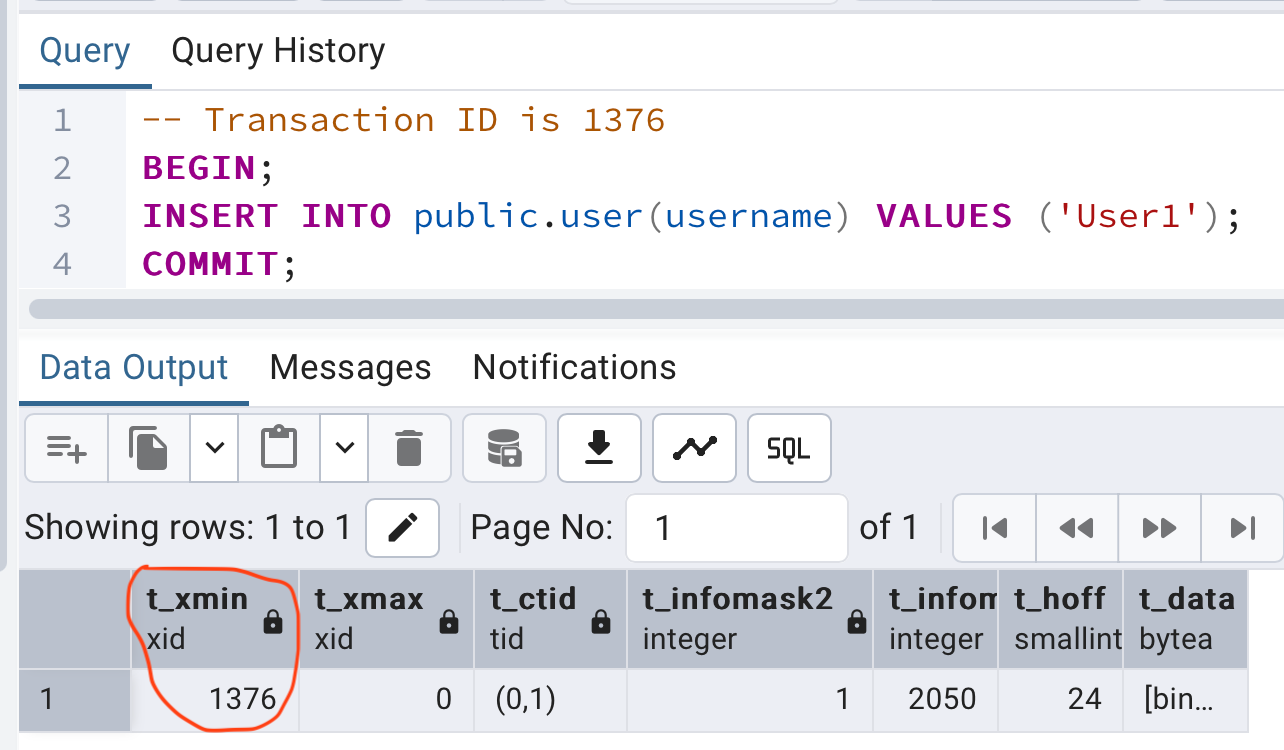Expand the paste options dropdown arrow

[345, 447]
